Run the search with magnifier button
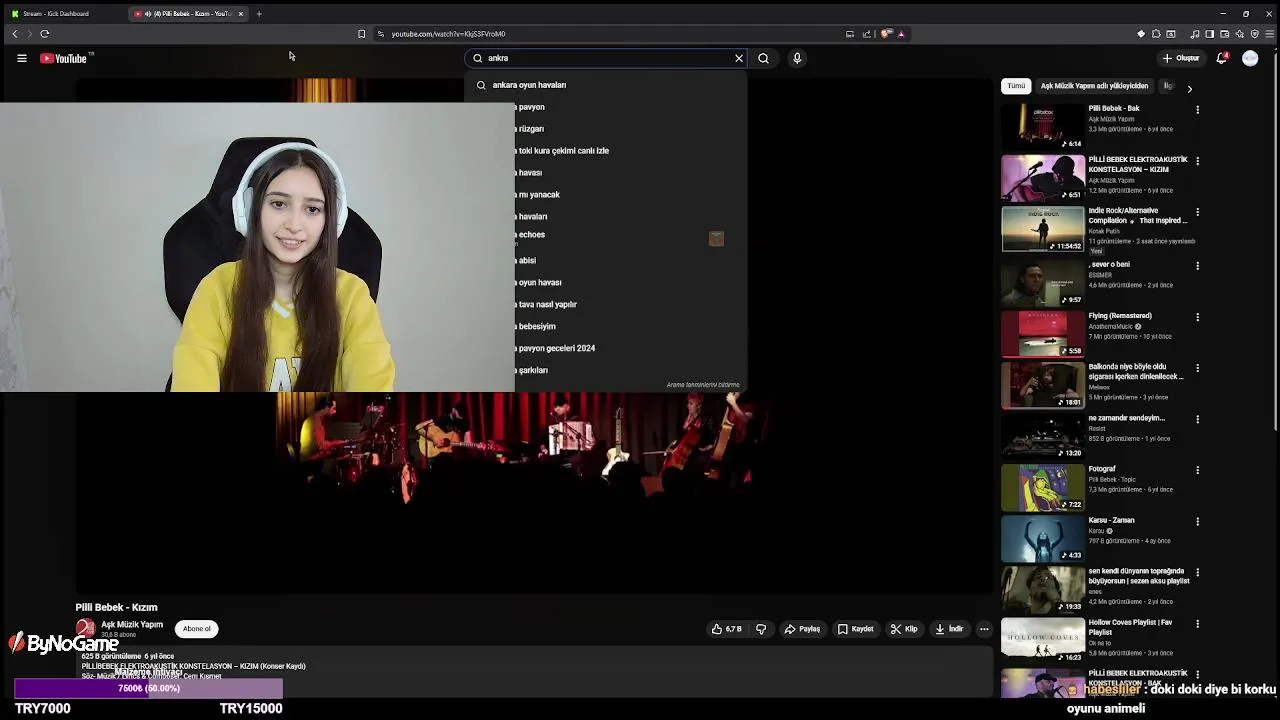 (763, 58)
